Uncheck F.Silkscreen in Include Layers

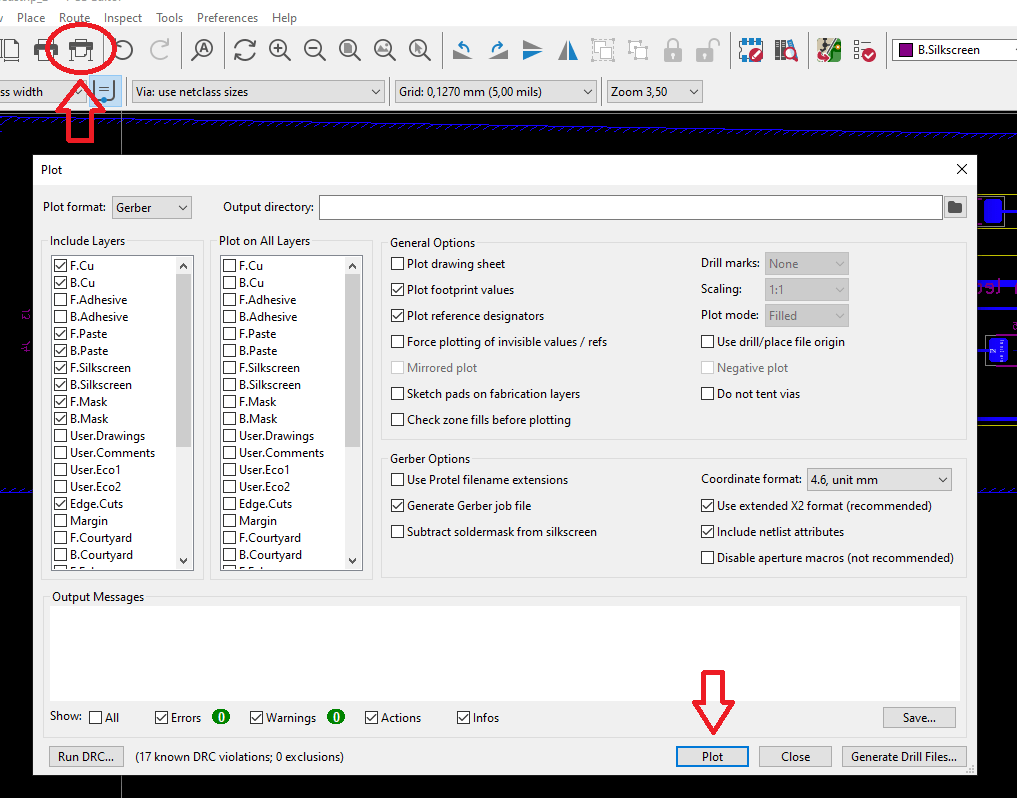pyautogui.click(x=59, y=368)
